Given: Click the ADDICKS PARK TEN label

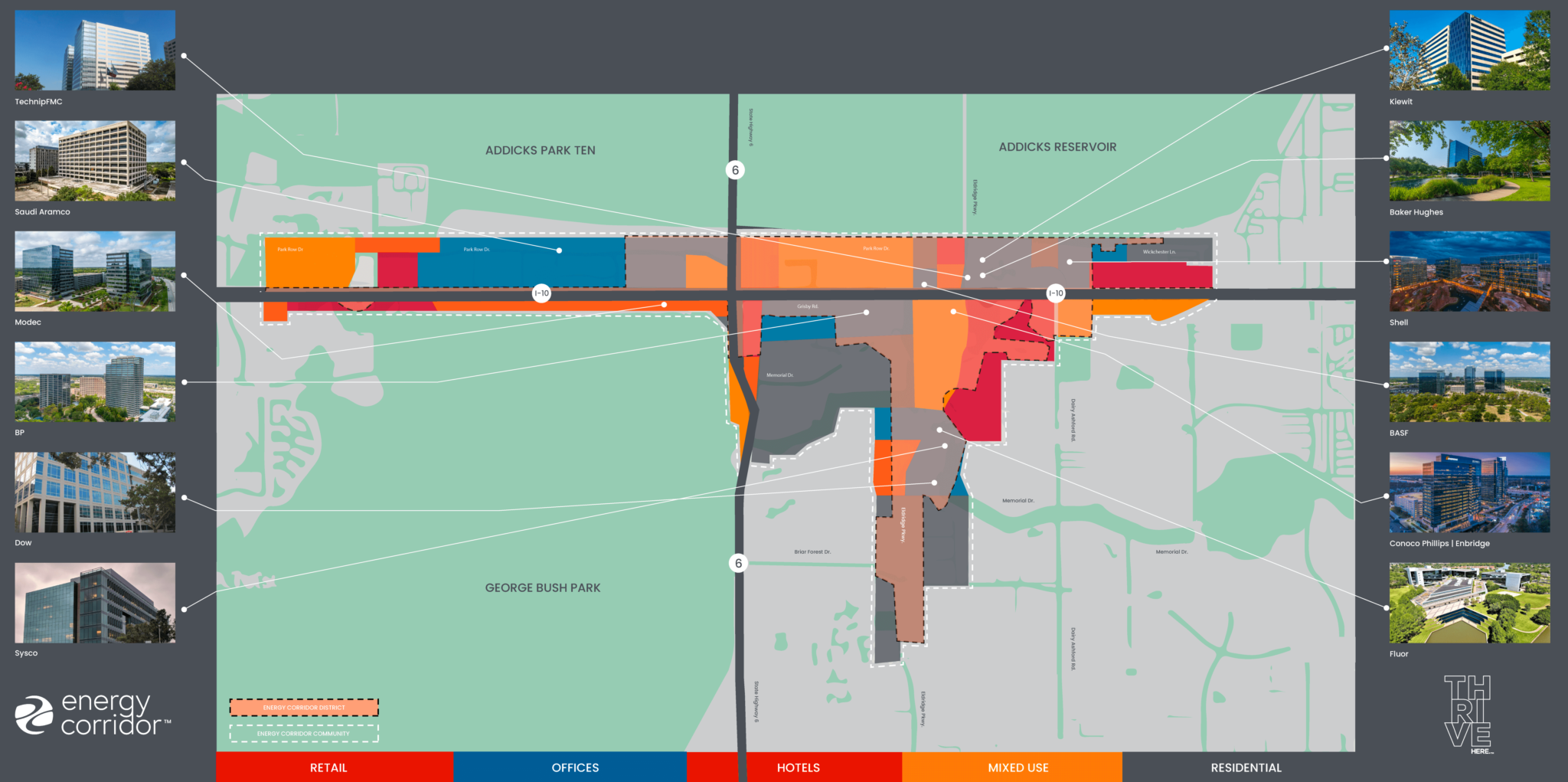Looking at the screenshot, I should click(x=541, y=150).
